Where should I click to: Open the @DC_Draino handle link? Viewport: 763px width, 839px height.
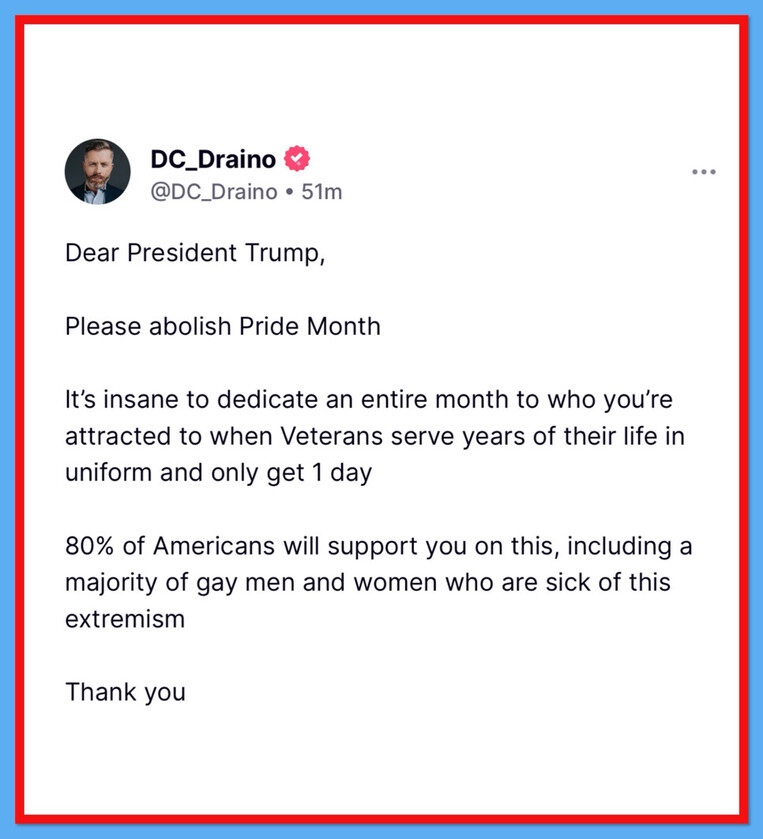click(213, 191)
